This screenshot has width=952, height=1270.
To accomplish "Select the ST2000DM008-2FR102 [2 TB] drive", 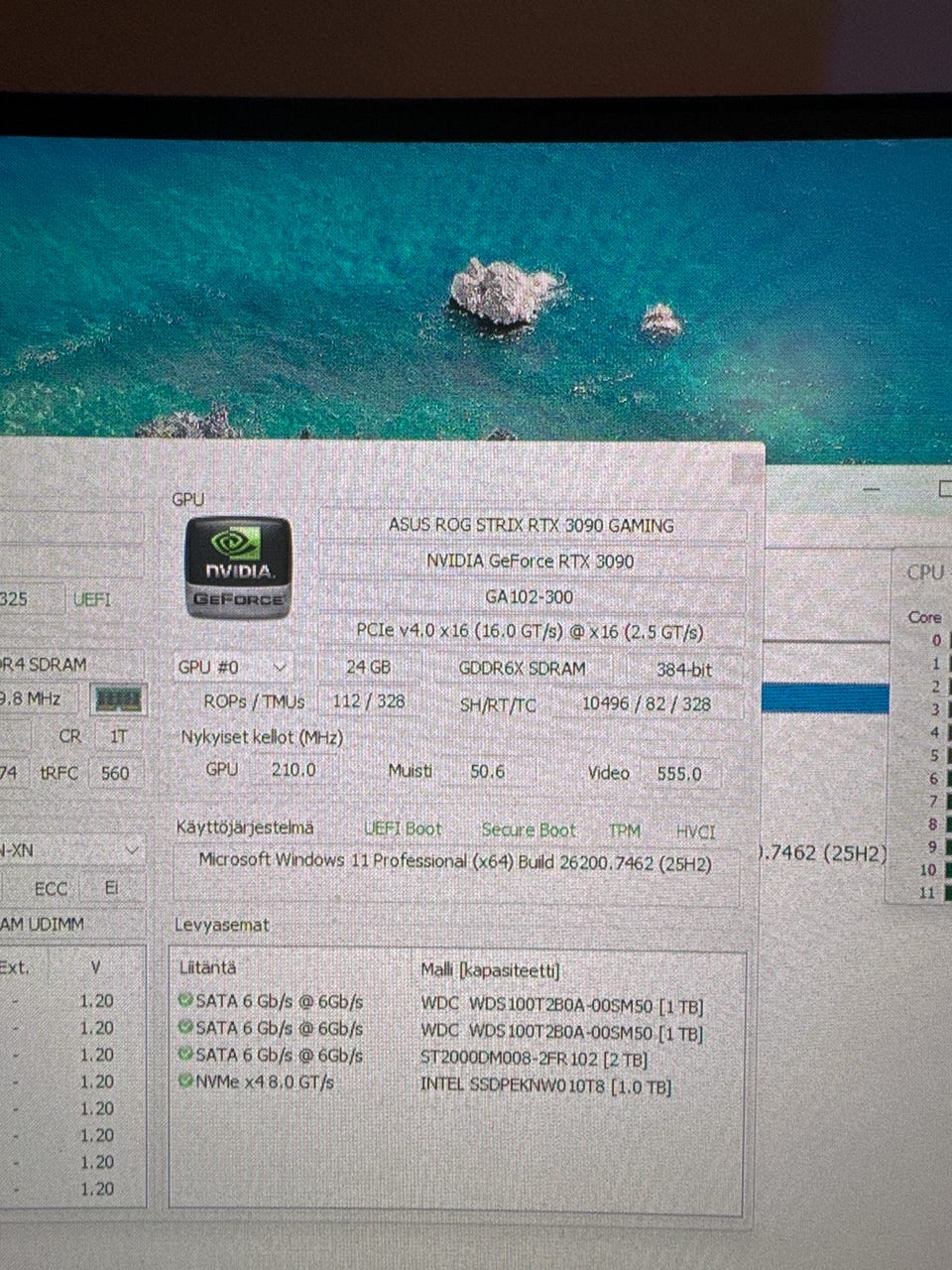I will click(534, 1060).
